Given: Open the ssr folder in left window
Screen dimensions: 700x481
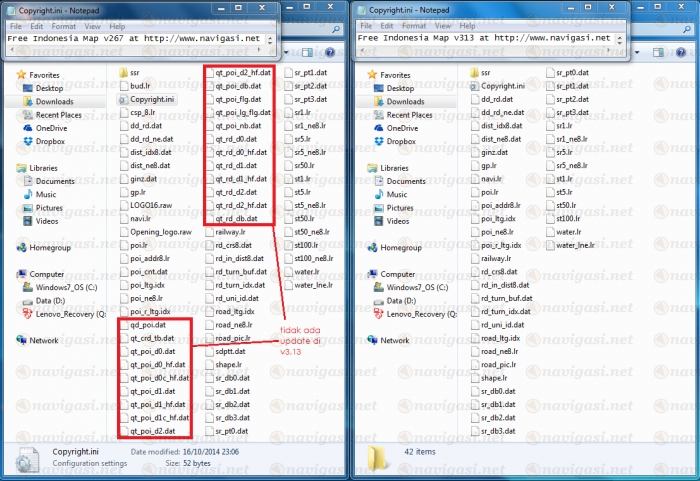Looking at the screenshot, I should [x=137, y=73].
